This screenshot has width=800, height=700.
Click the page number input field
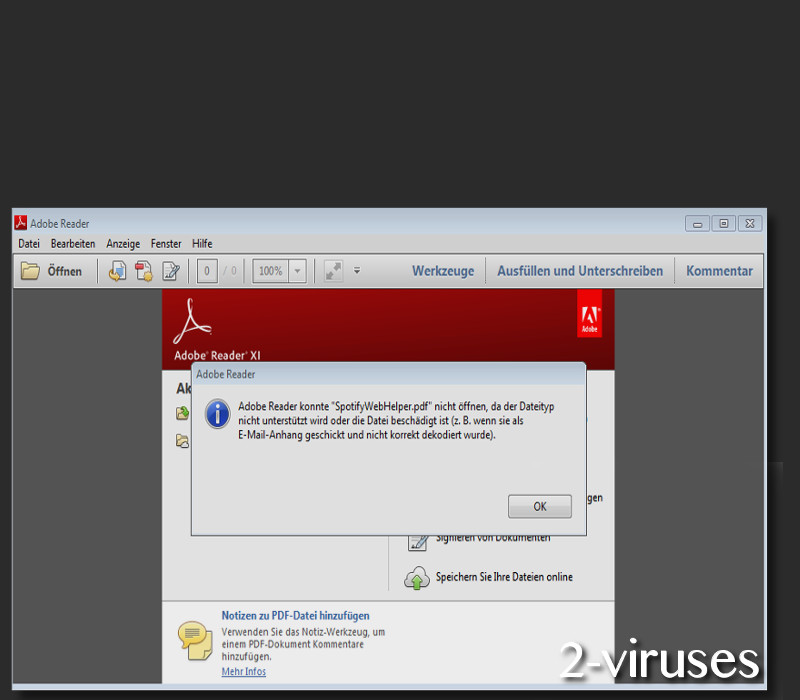pos(207,271)
